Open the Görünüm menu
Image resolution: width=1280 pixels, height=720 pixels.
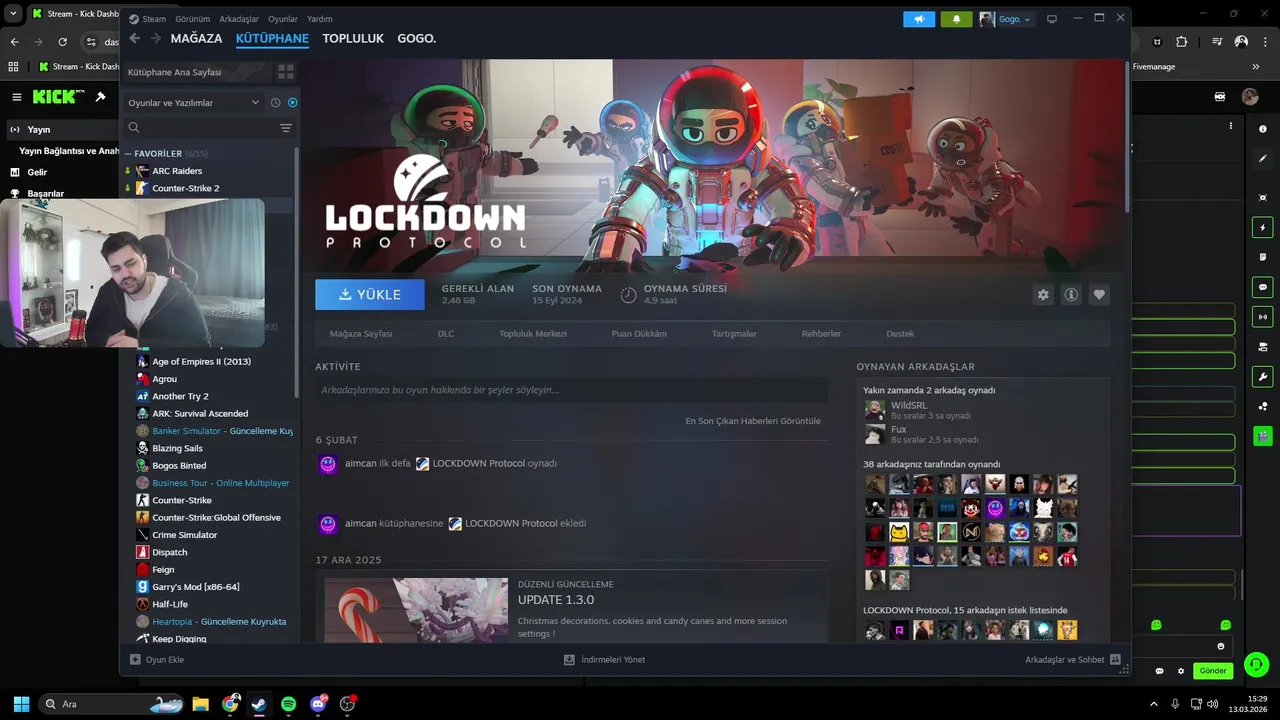pyautogui.click(x=192, y=19)
